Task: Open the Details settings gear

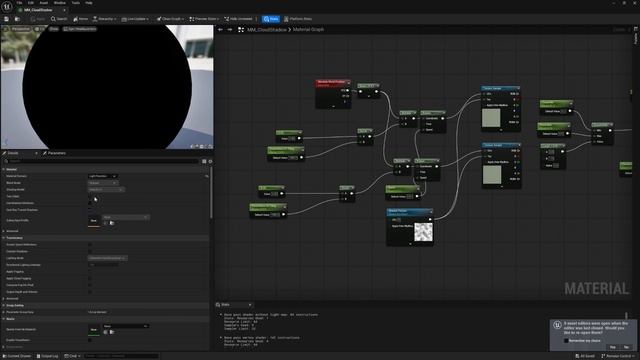Action: pyautogui.click(x=210, y=161)
